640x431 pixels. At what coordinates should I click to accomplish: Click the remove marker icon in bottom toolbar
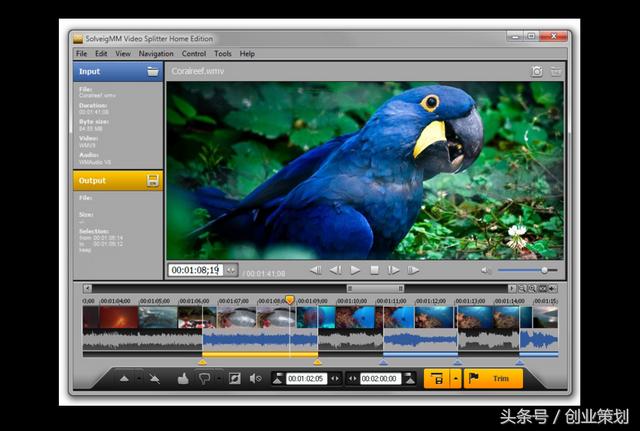pyautogui.click(x=155, y=379)
